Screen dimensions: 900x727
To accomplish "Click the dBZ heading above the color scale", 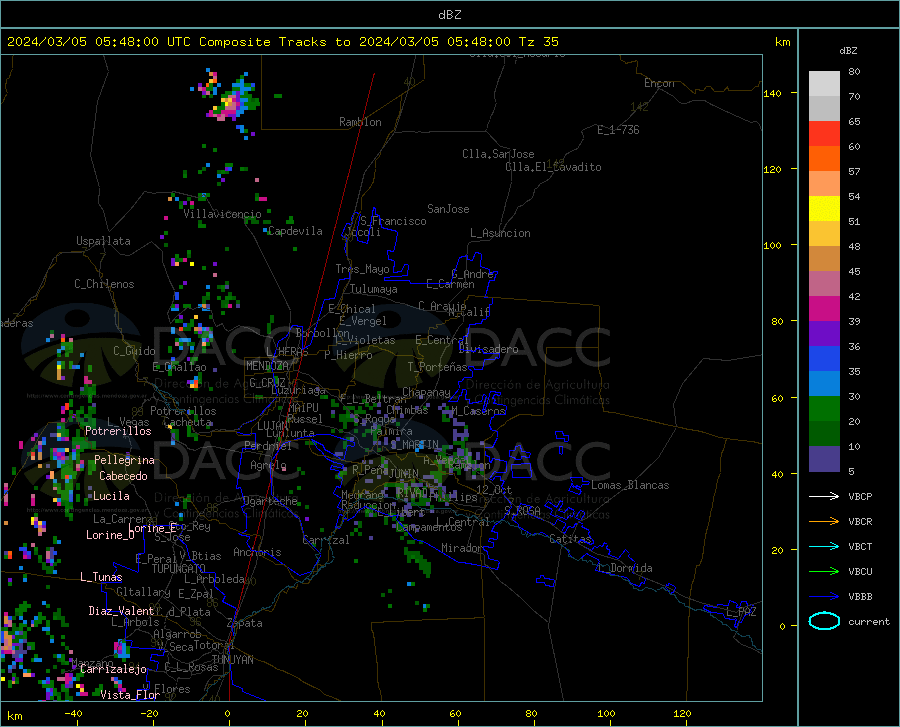I will (848, 50).
